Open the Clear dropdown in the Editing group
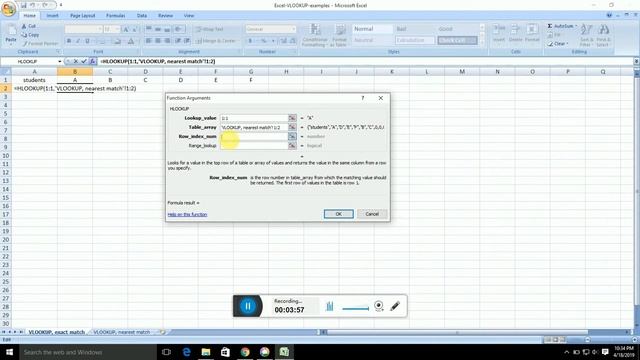Viewport: 640px width, 360px height. click(567, 43)
